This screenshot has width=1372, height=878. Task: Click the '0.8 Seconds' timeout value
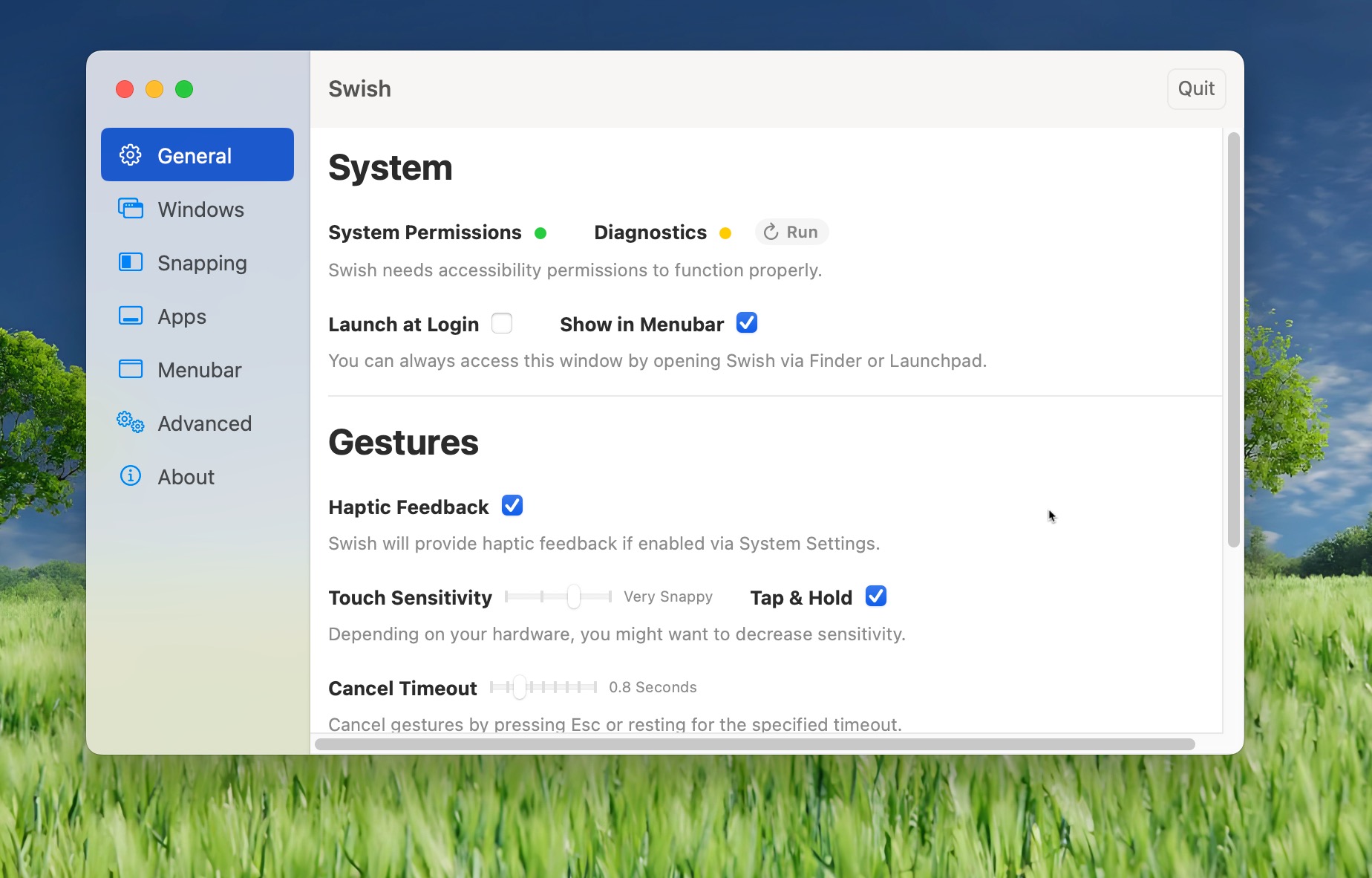[x=653, y=687]
